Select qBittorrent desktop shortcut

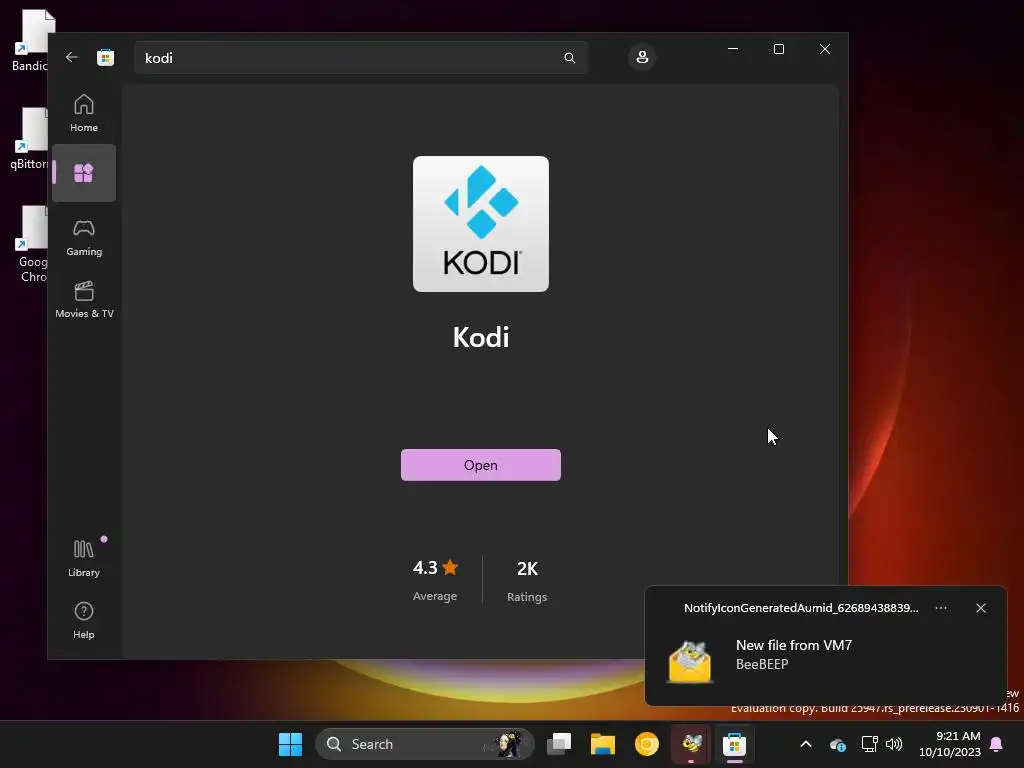29,138
